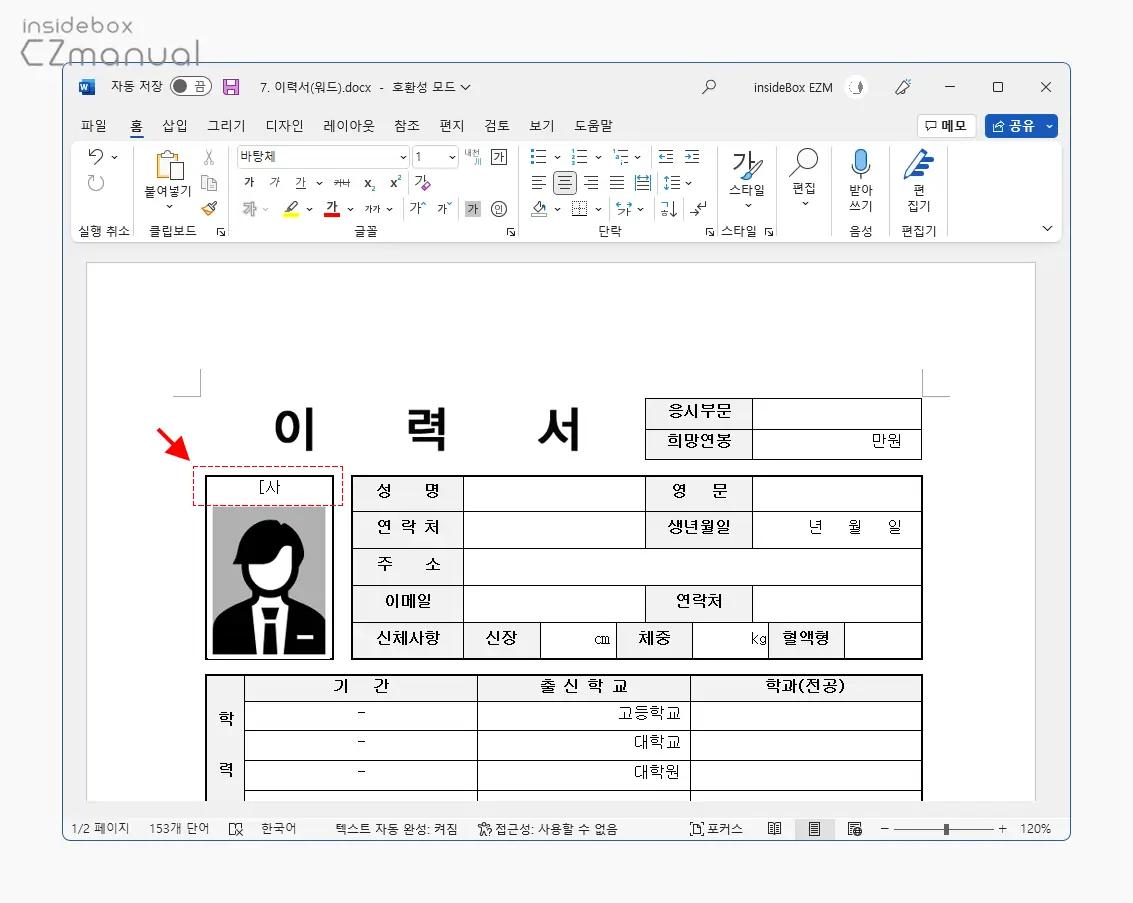Switch to Web Layout view

854,829
